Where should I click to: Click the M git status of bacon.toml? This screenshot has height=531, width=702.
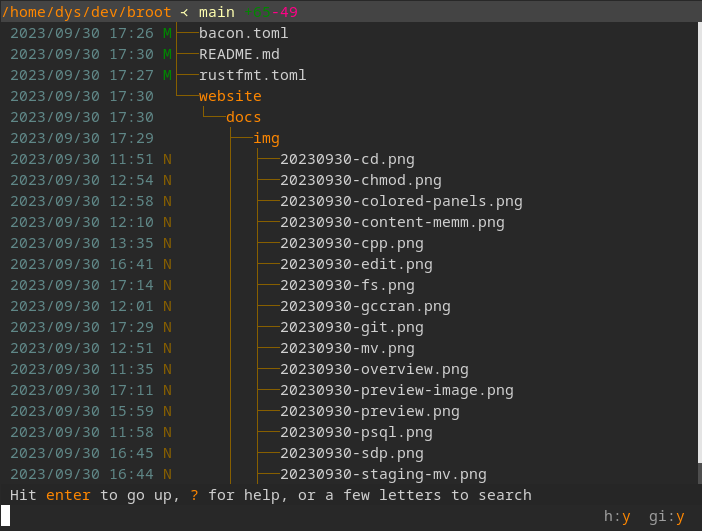point(167,33)
